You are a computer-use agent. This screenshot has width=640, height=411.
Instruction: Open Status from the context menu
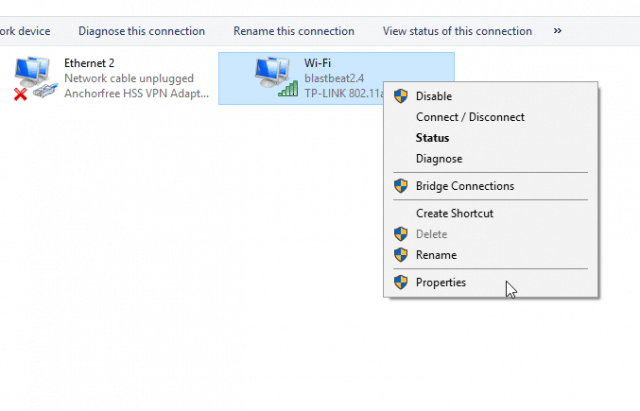[x=432, y=138]
